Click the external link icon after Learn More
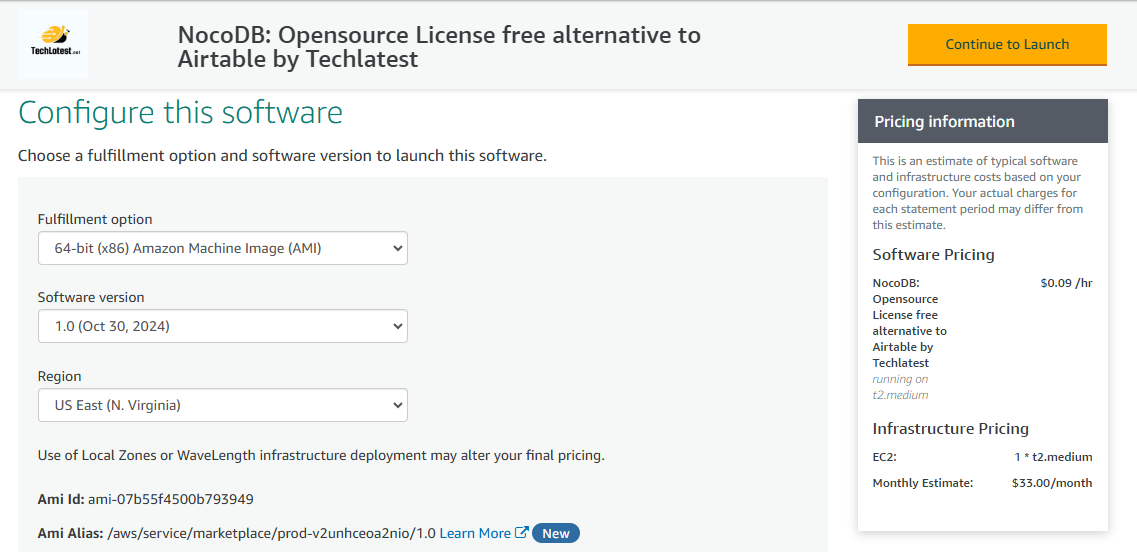 tap(521, 532)
